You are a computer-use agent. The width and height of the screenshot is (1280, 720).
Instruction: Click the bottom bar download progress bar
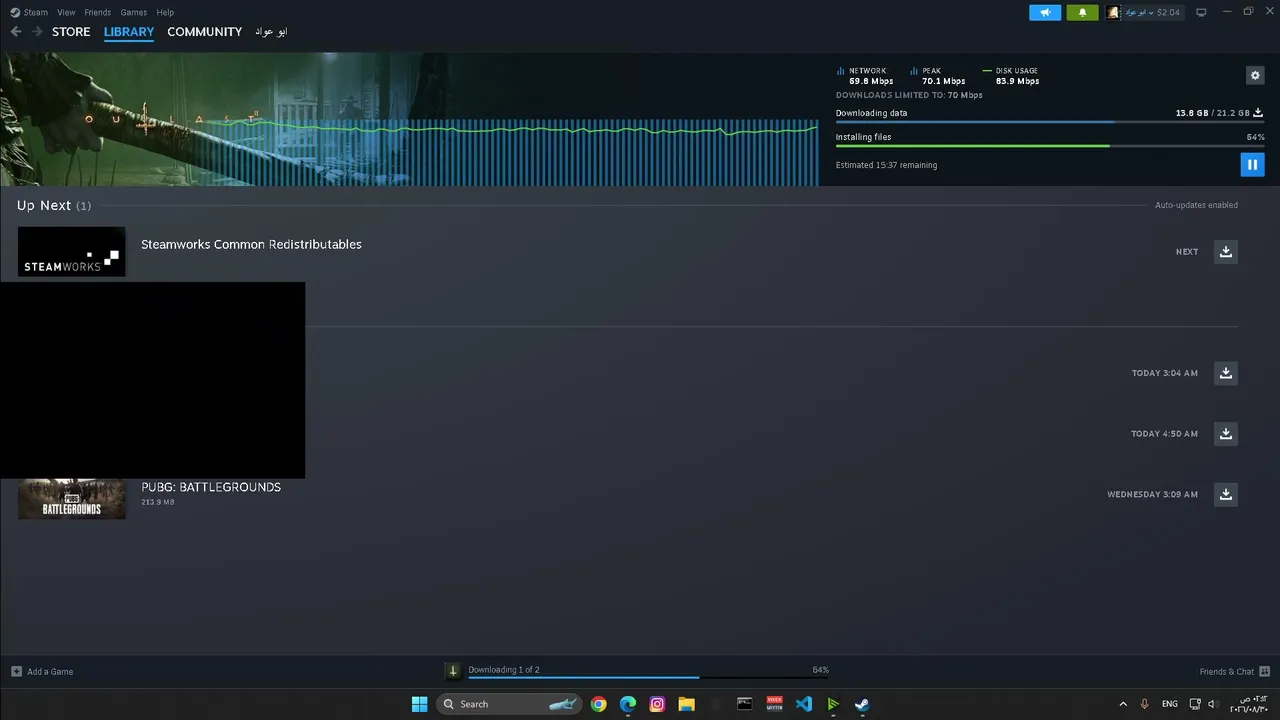pyautogui.click(x=648, y=678)
